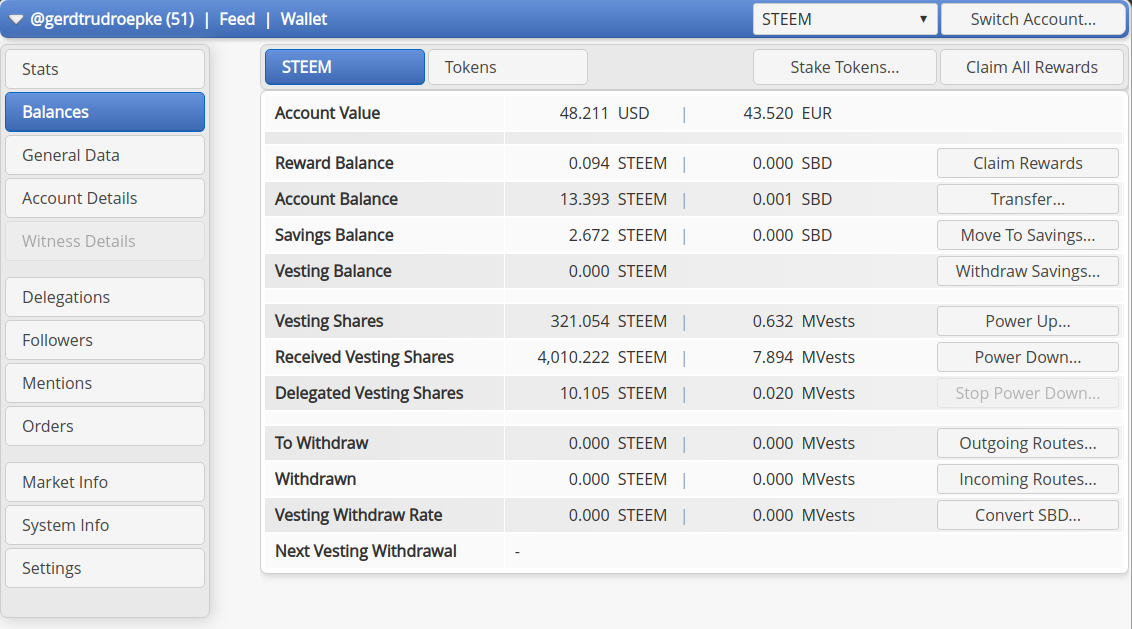
Task: Click the Power Up button
Action: (1027, 321)
